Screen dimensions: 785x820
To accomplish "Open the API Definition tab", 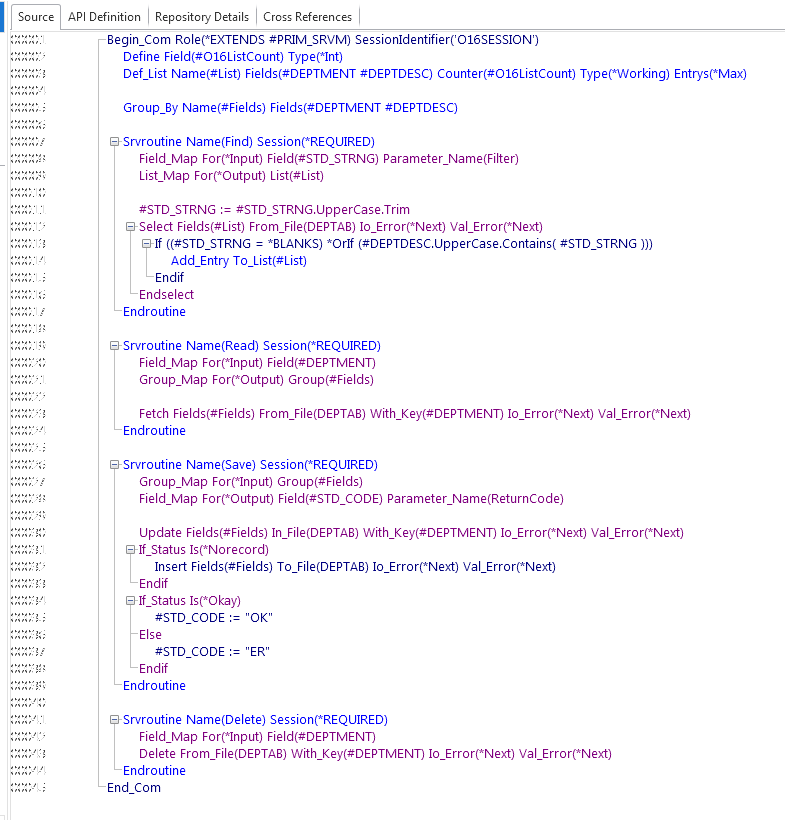I will pos(104,17).
